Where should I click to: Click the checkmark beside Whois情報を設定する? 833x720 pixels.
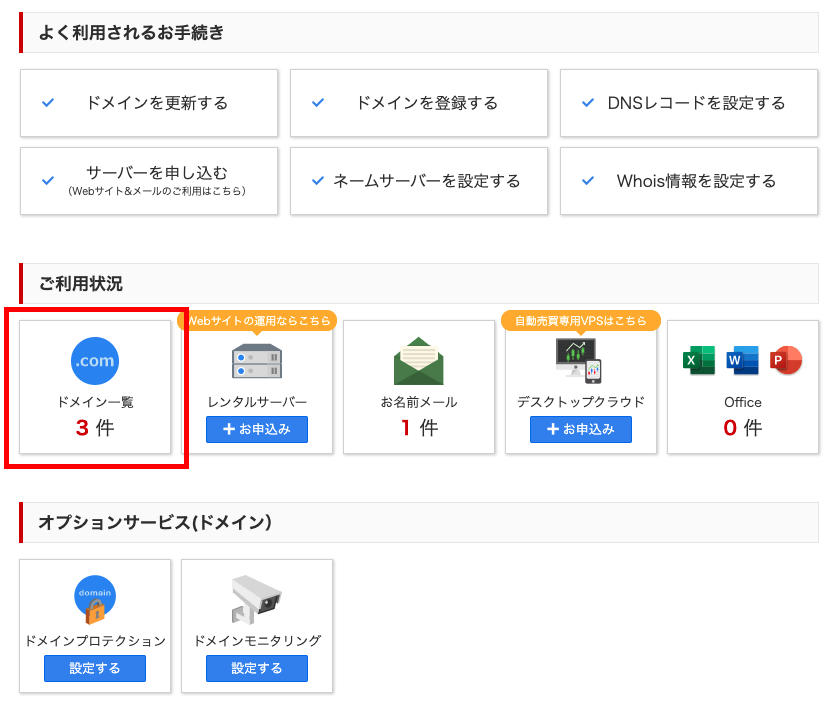click(588, 181)
